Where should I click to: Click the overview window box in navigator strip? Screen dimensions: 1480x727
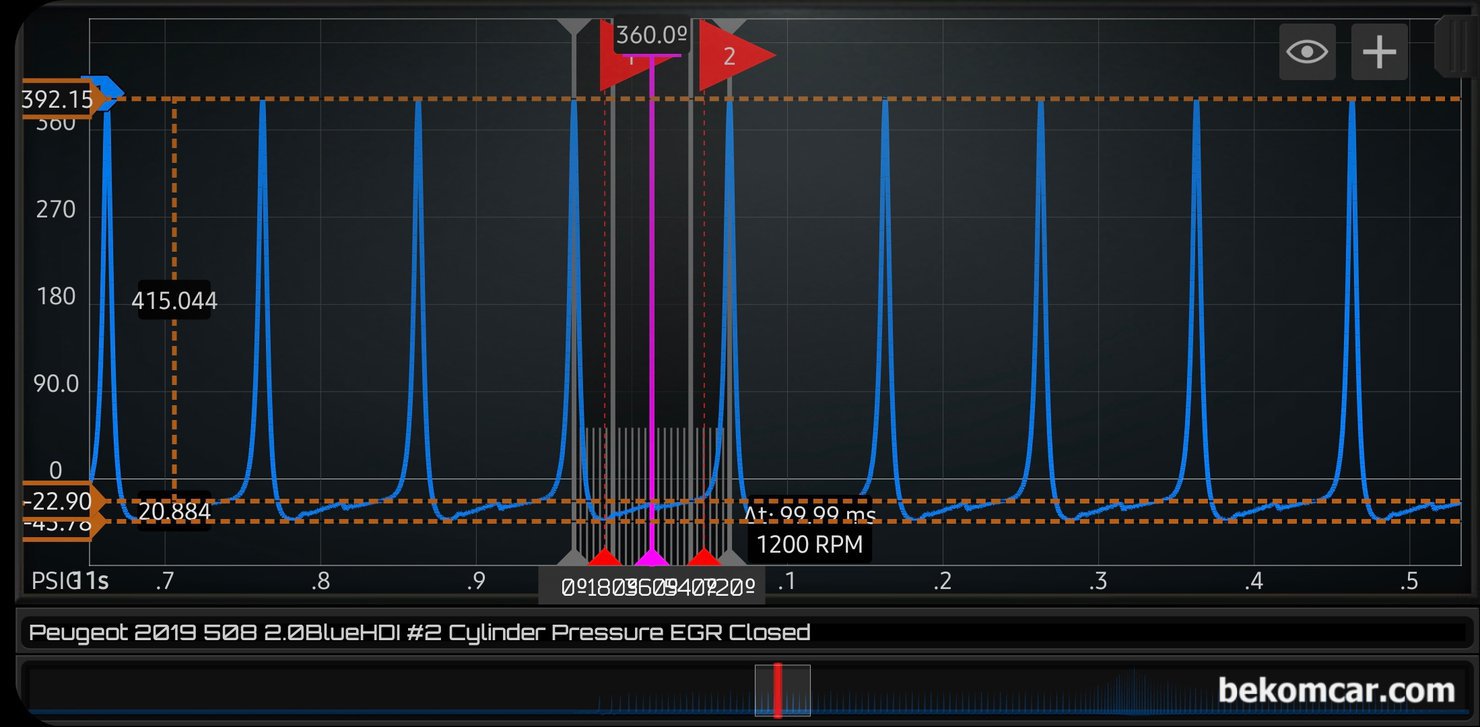pos(782,690)
